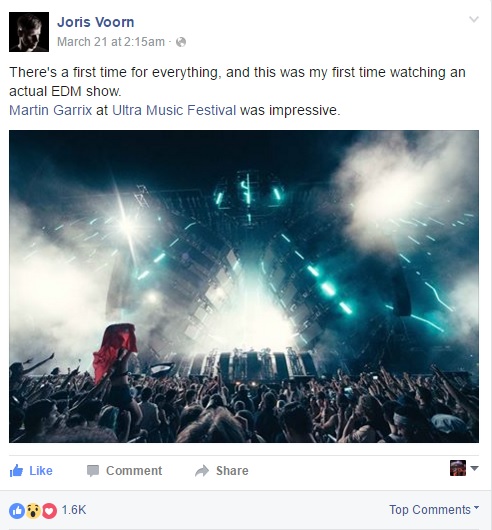
Task: Open the Martin Garrix page link
Action: click(x=51, y=110)
